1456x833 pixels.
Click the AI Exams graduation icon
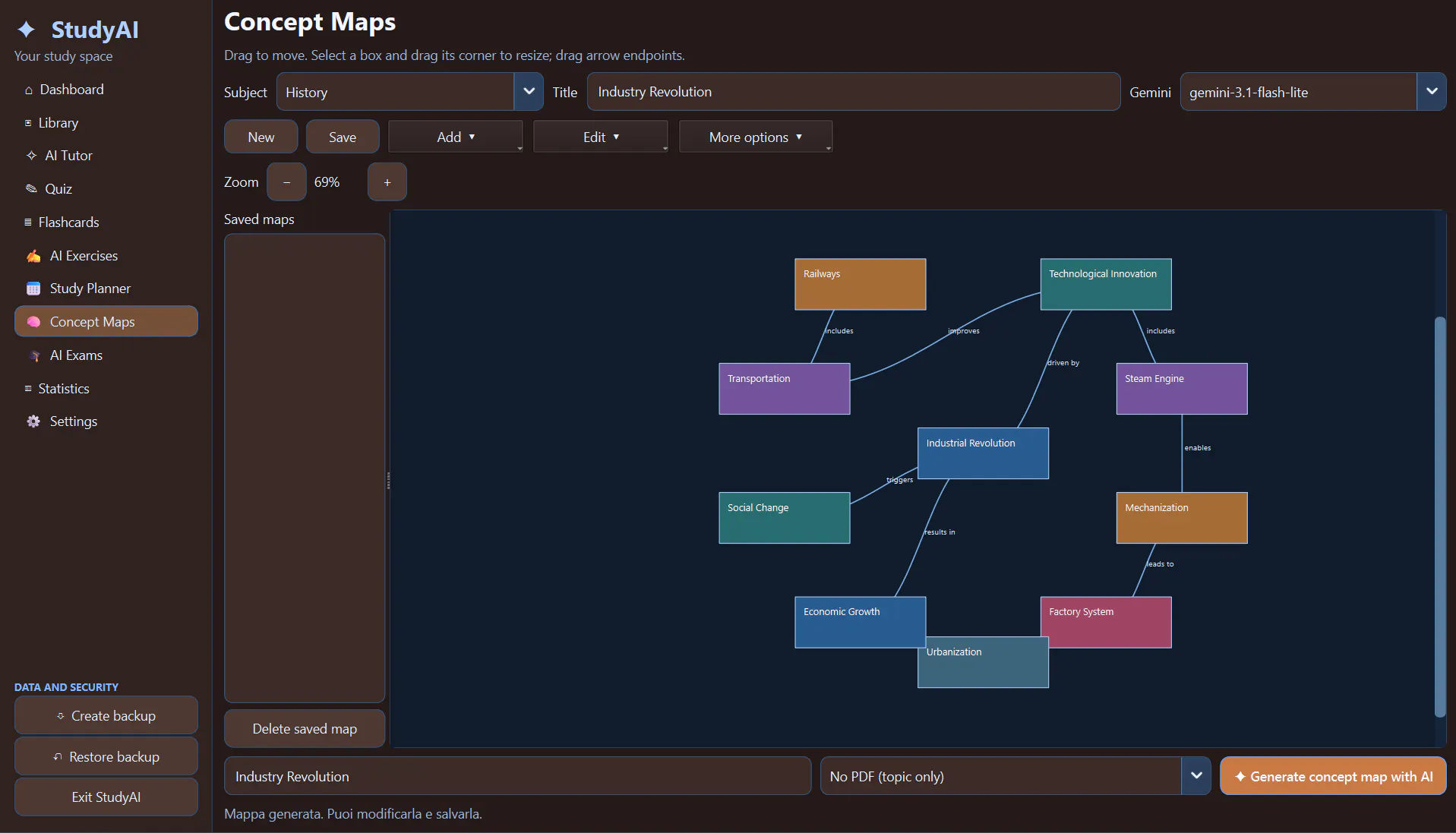34,355
